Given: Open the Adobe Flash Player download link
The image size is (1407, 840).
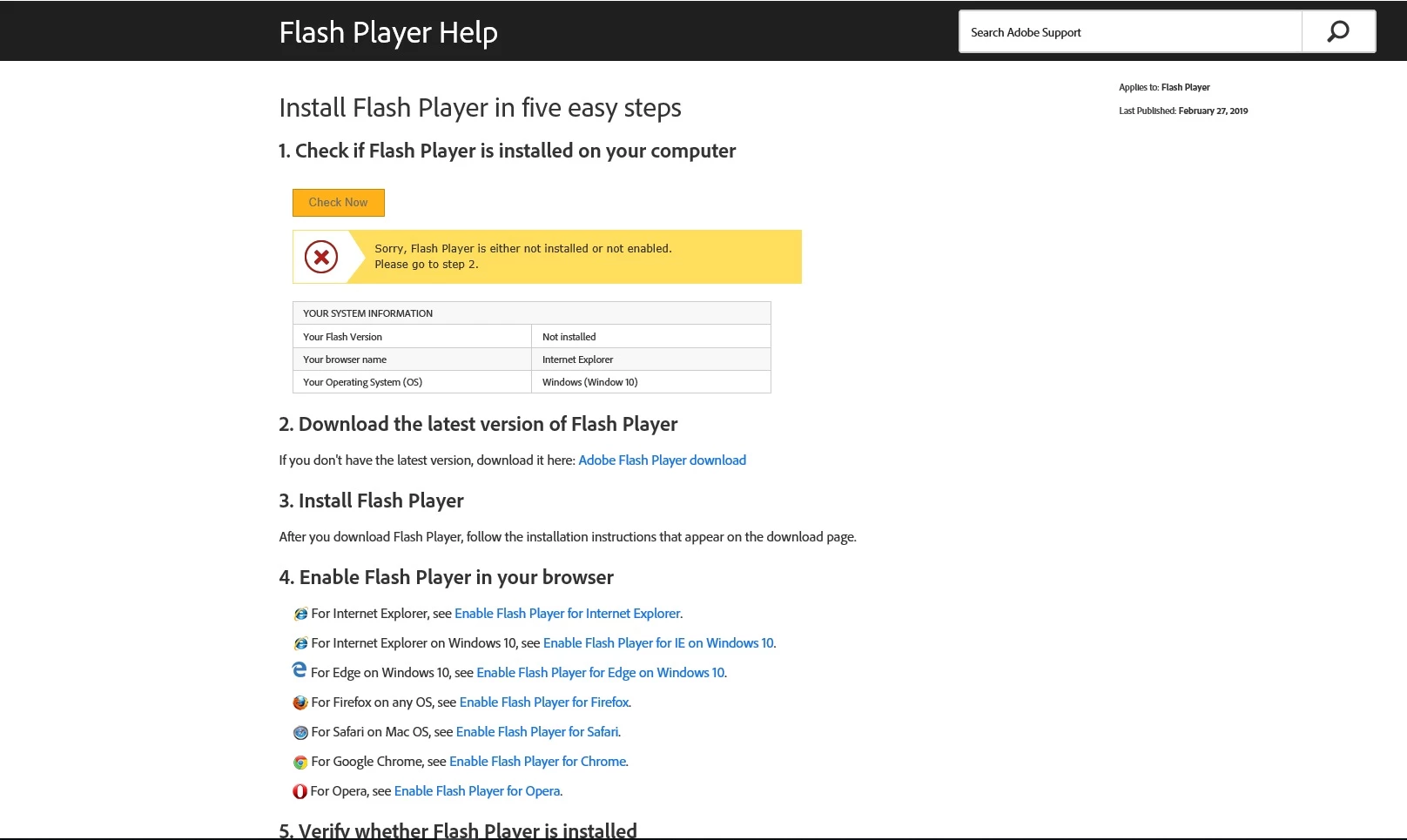Looking at the screenshot, I should click(x=662, y=460).
